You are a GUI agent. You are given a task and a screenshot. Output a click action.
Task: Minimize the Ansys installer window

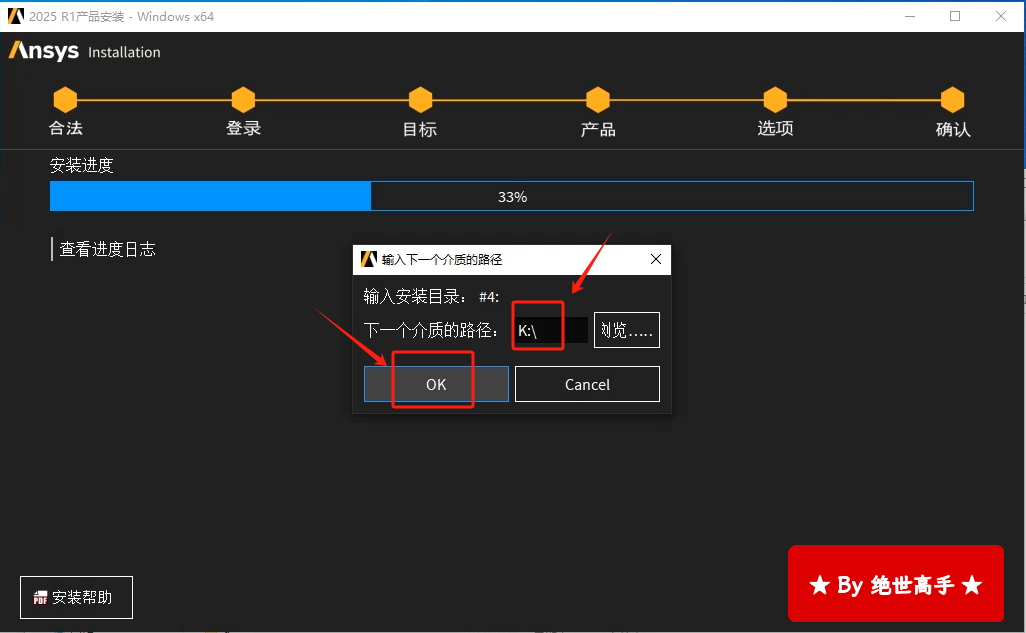click(x=910, y=16)
